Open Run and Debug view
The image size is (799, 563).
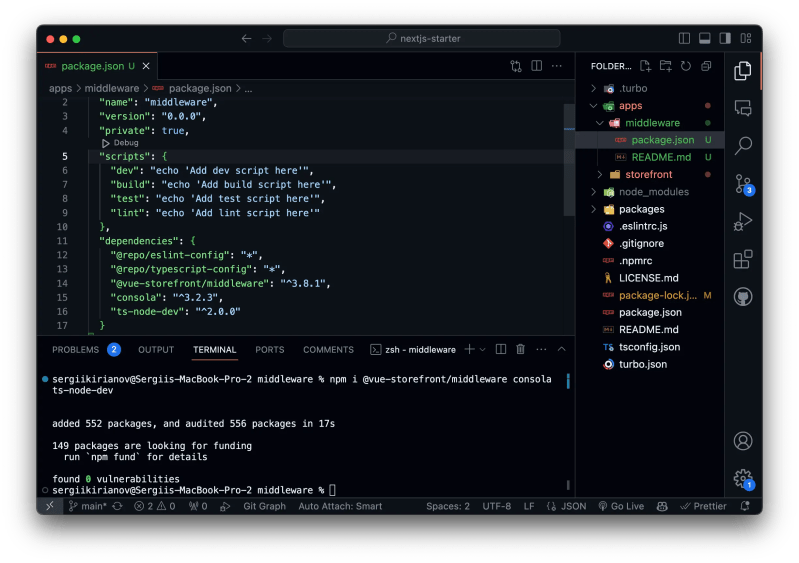tap(742, 222)
